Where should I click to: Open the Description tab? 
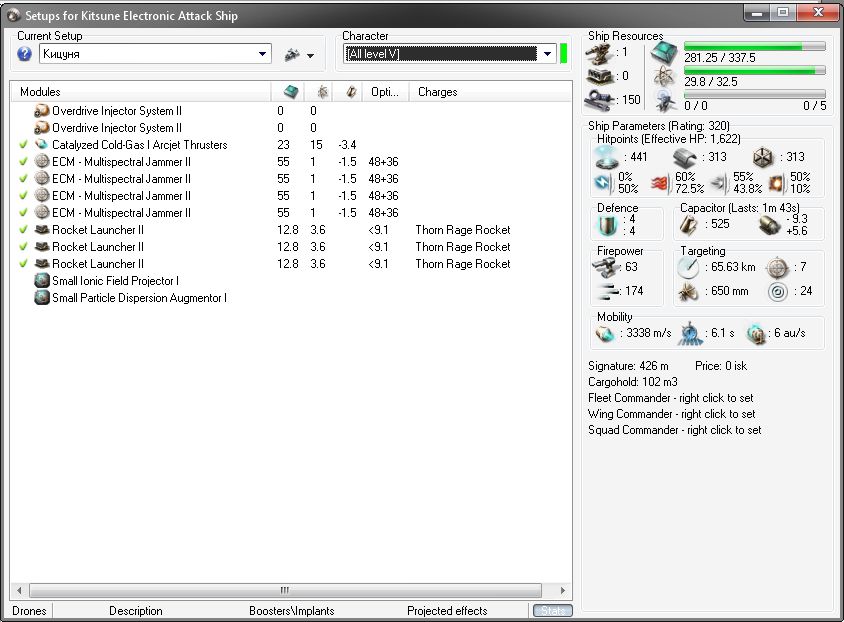point(136,611)
